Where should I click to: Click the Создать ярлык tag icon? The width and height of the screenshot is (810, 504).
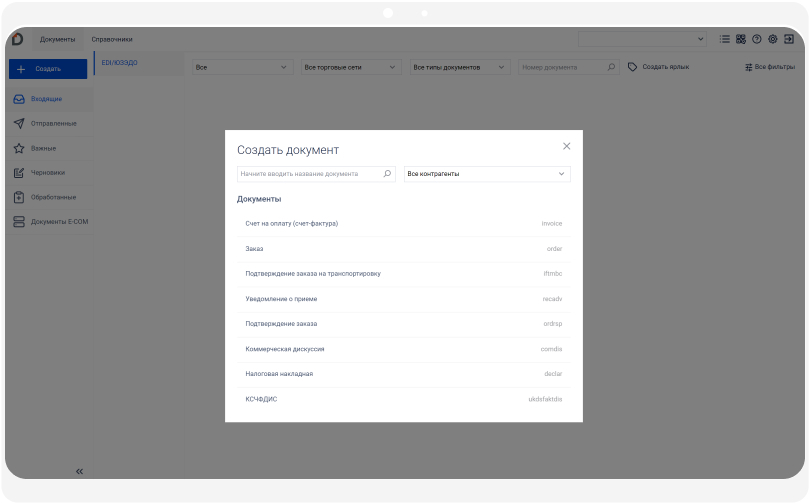click(x=632, y=67)
